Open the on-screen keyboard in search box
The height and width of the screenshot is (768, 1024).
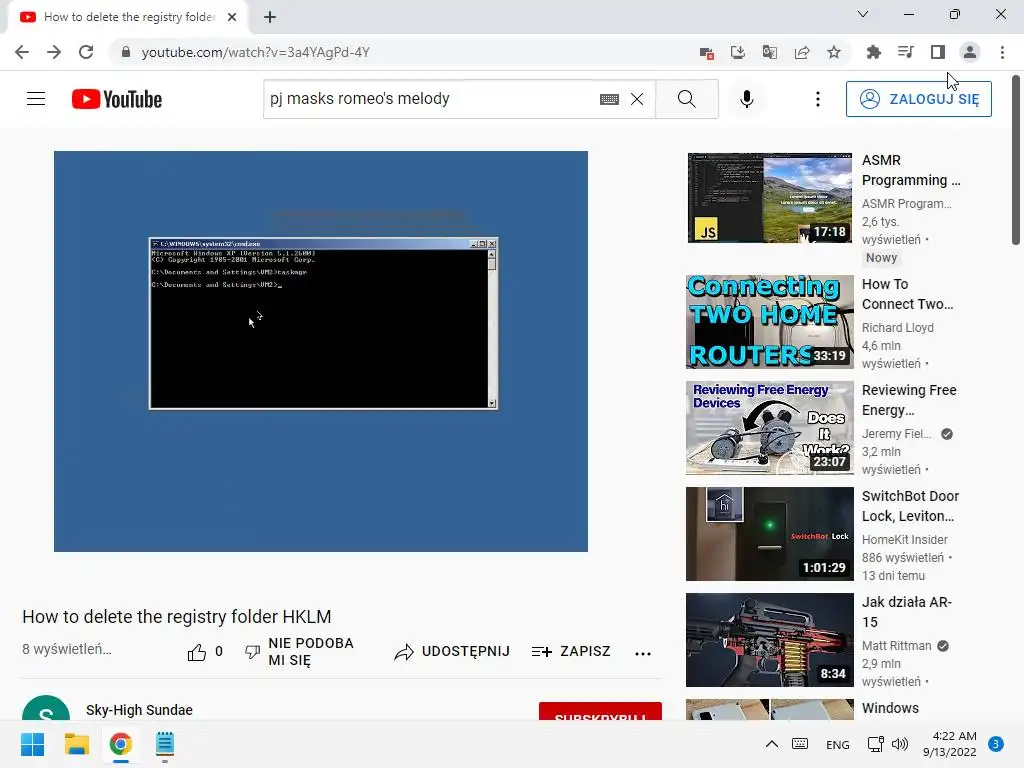609,99
